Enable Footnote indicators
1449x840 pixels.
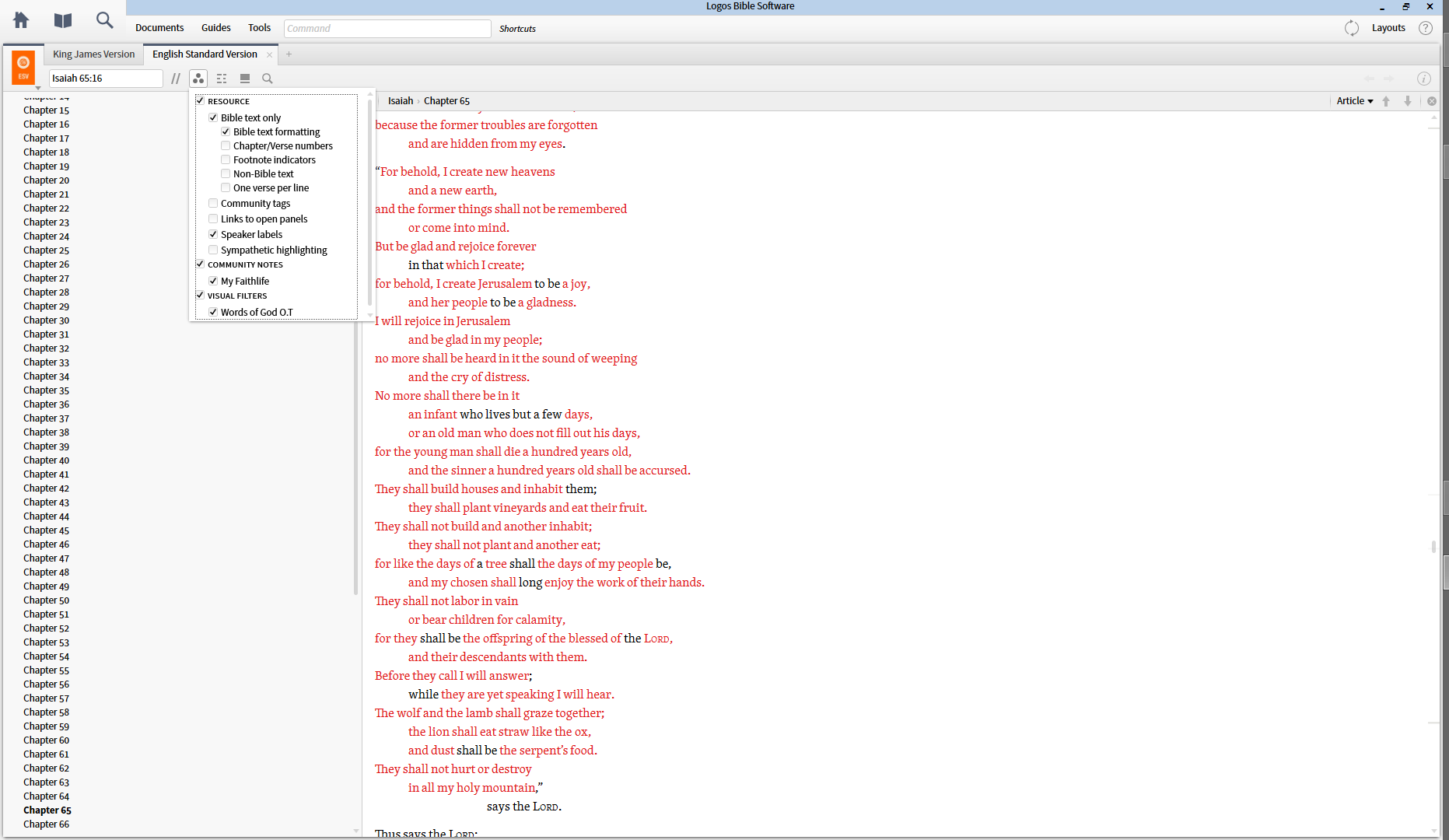tap(226, 159)
